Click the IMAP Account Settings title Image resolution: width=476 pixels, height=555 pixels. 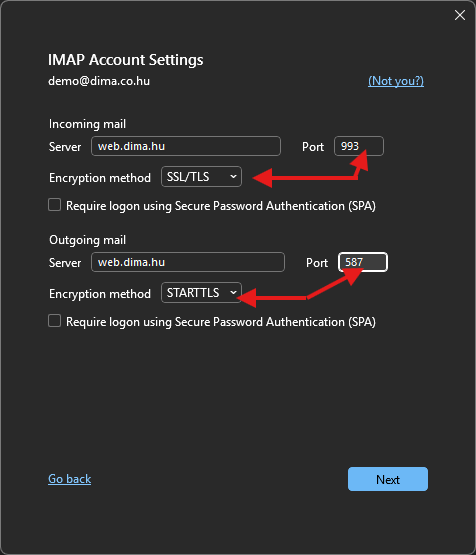[126, 60]
